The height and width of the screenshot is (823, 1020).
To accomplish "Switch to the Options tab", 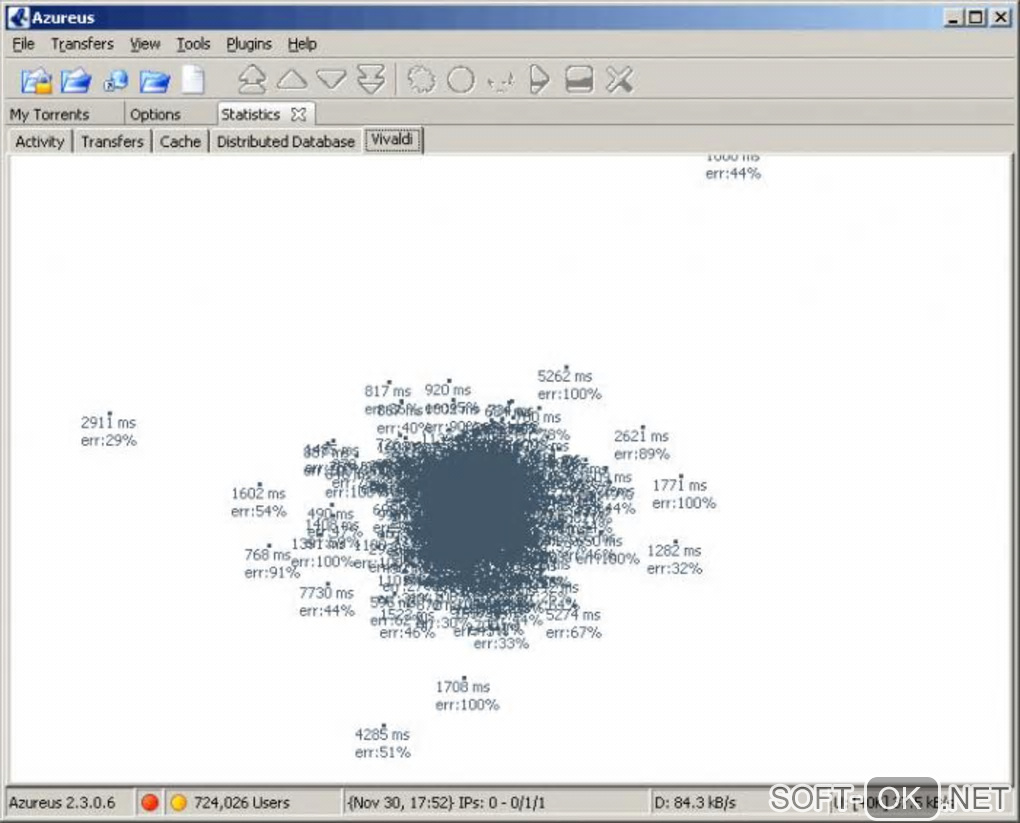I will click(155, 115).
